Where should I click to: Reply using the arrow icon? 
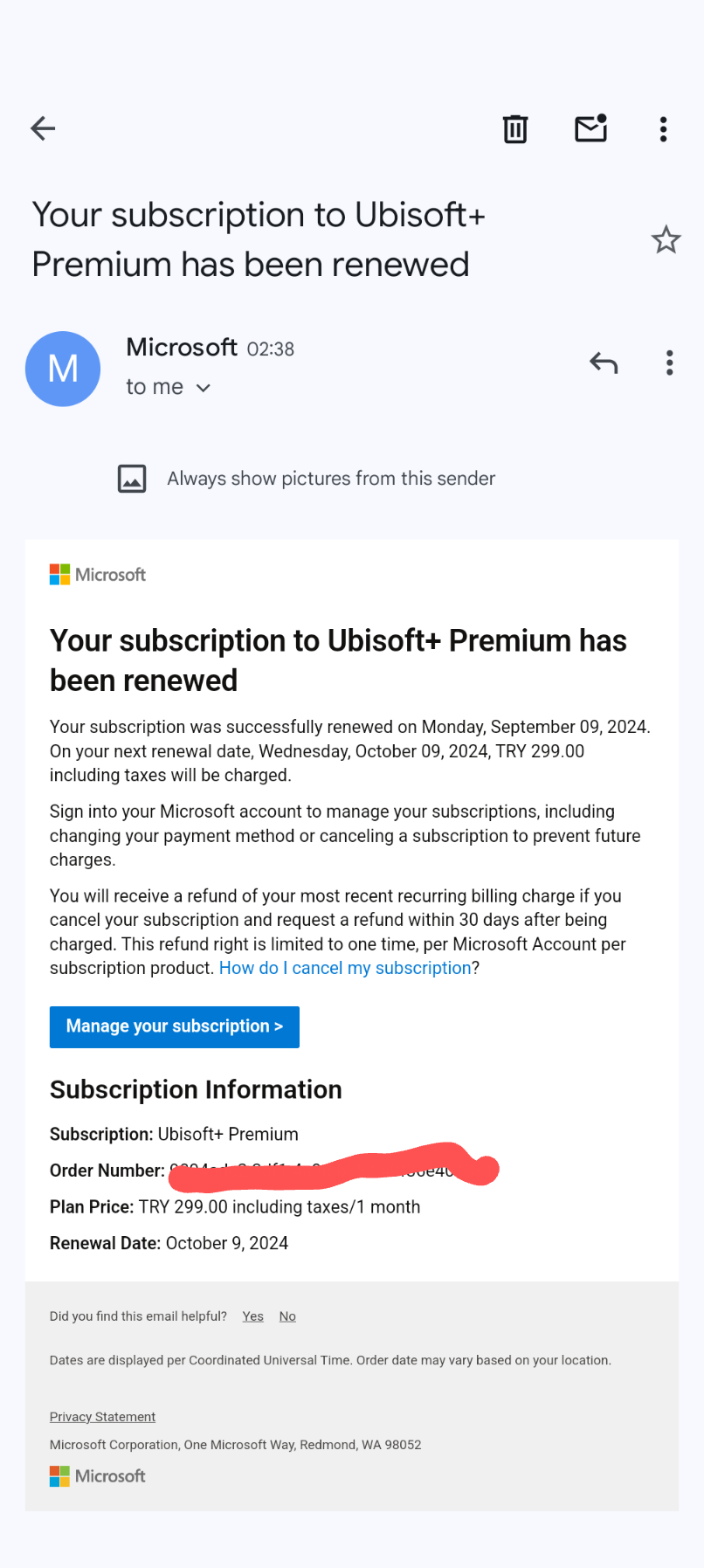604,363
